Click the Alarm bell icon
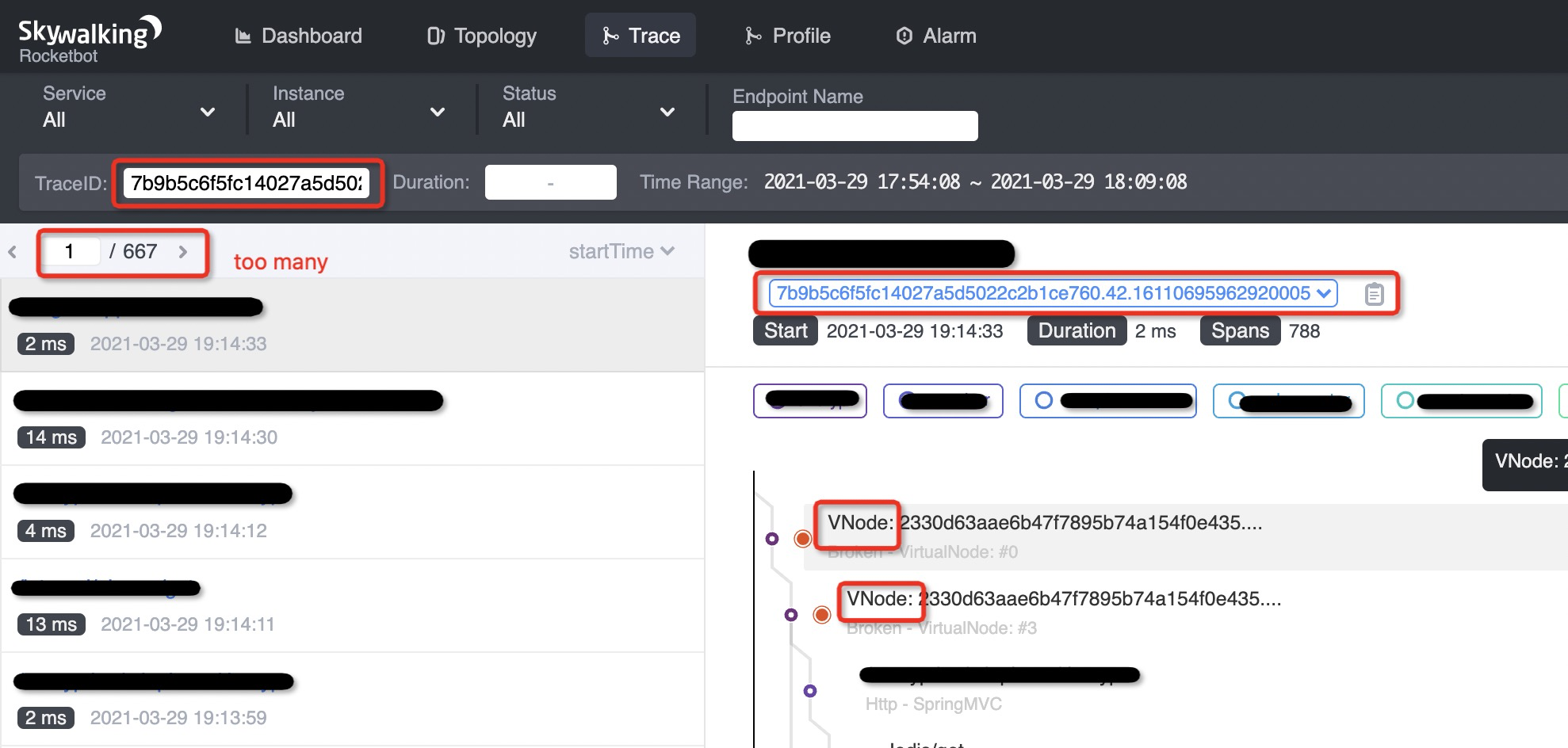Image resolution: width=1568 pixels, height=748 pixels. [x=903, y=35]
